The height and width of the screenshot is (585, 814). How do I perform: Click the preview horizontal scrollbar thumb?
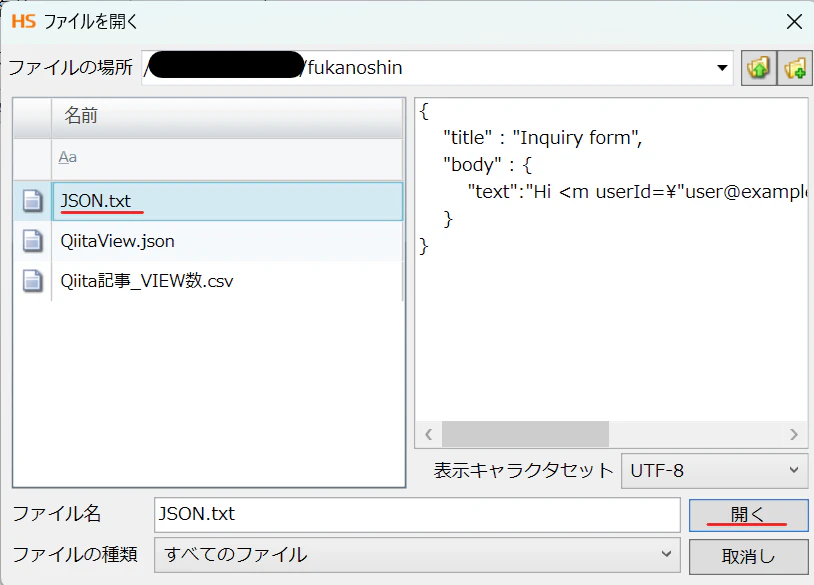tap(525, 434)
